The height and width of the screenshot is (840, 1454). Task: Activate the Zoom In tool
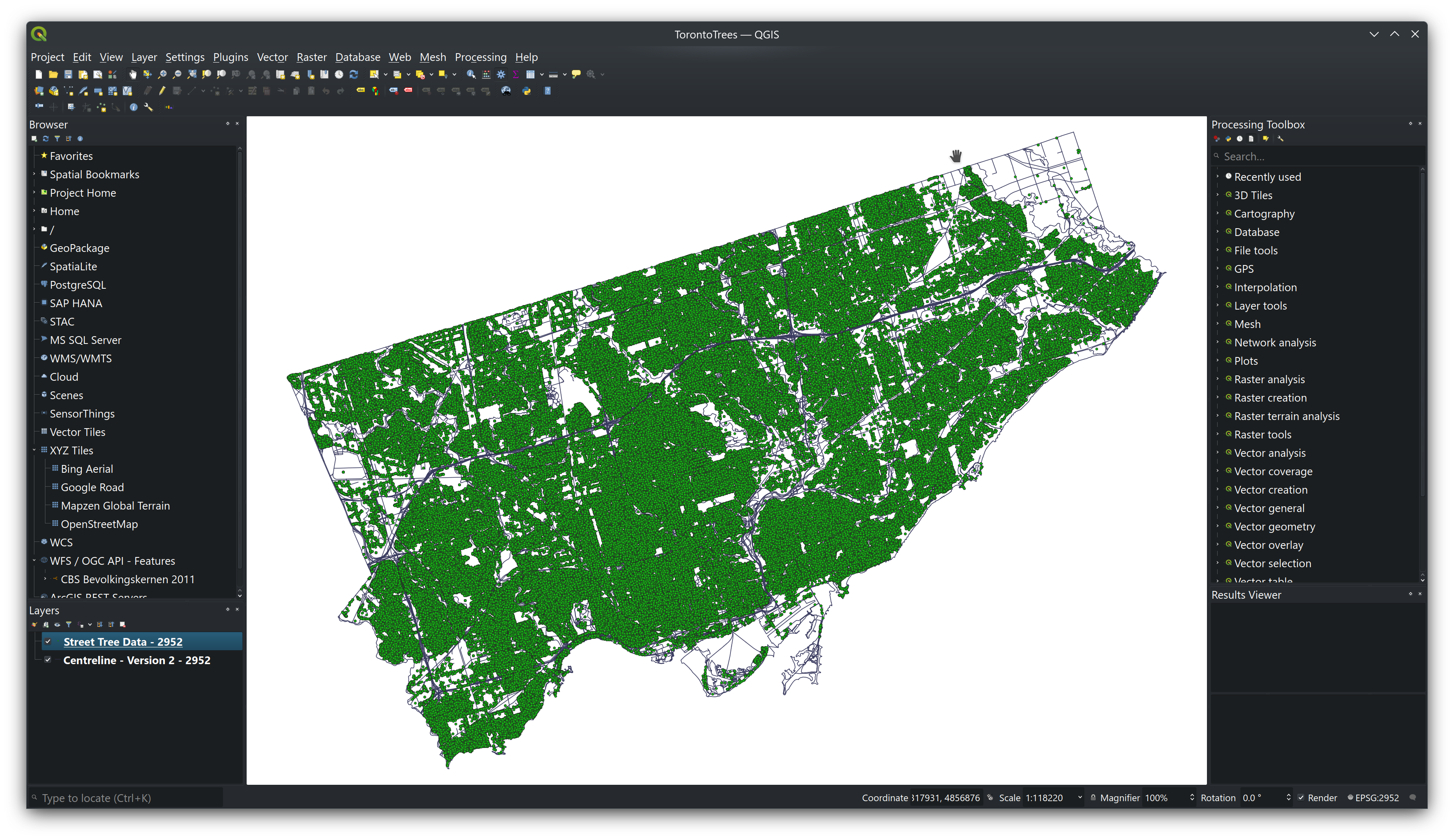[163, 74]
